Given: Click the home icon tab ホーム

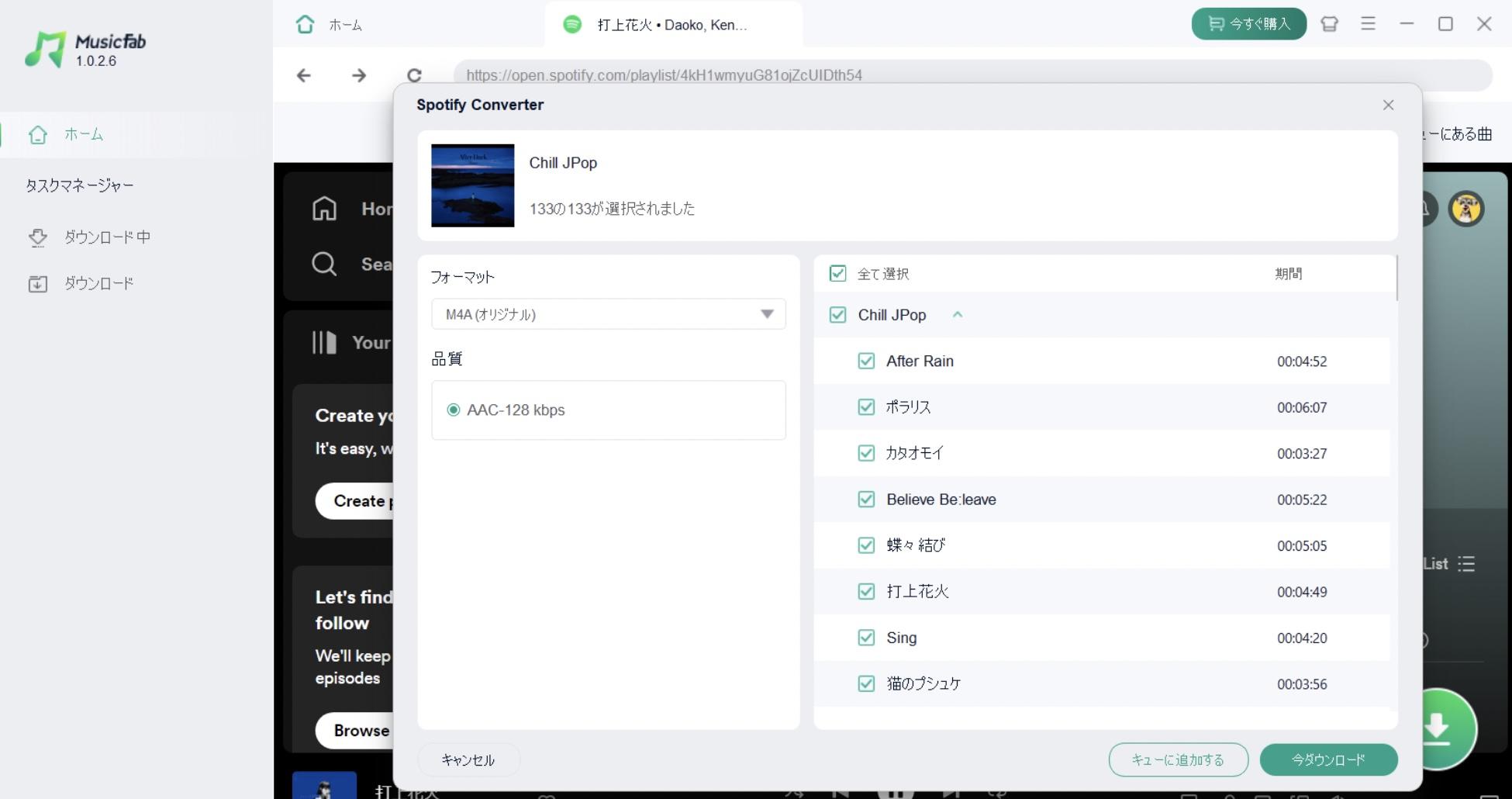Looking at the screenshot, I should (329, 25).
